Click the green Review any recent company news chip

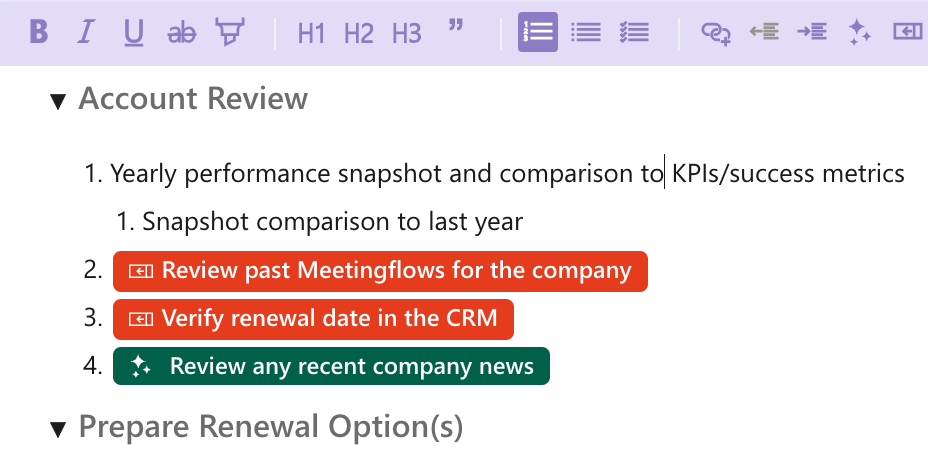[x=331, y=366]
